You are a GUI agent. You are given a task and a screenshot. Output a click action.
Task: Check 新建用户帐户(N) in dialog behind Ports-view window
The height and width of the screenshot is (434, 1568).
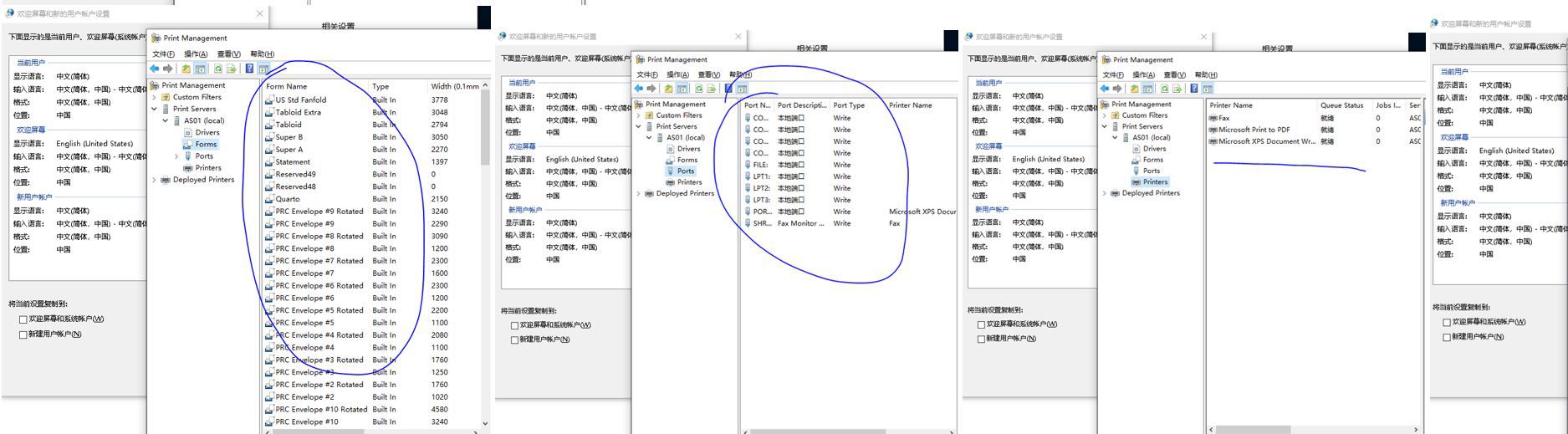[515, 340]
